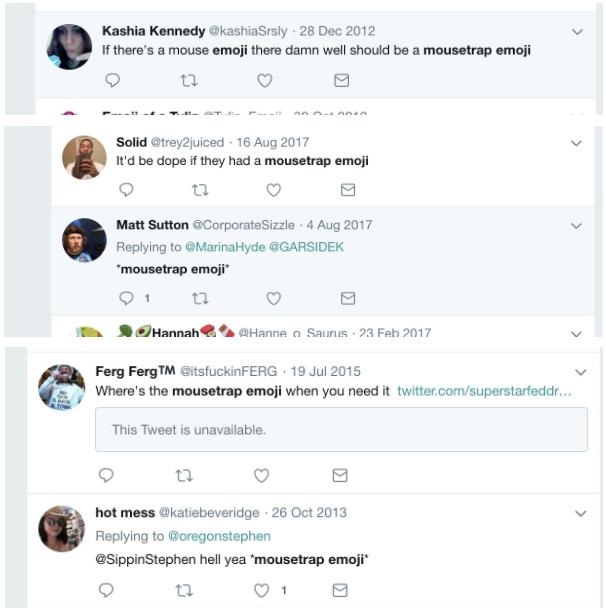Send Solid's tweet via direct message
Viewport: 606px width, 608px height.
[348, 189]
